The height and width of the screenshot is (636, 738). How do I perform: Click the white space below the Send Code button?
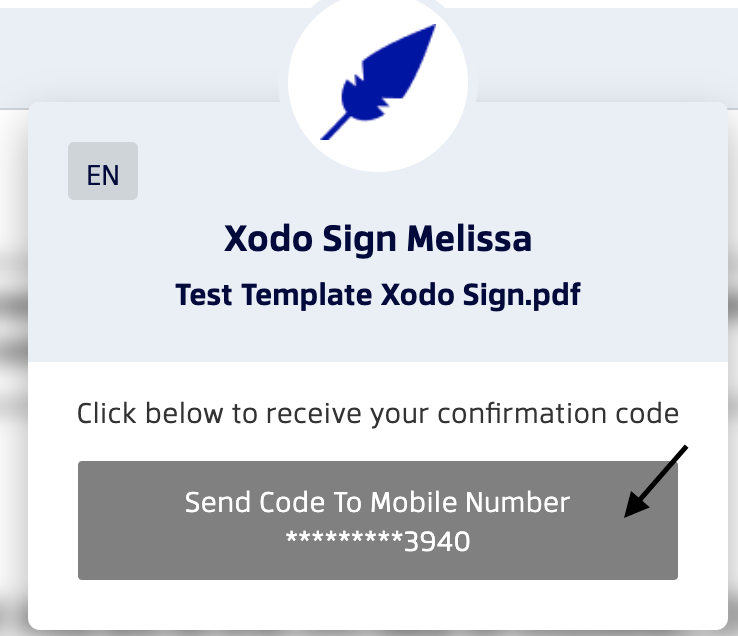click(378, 604)
